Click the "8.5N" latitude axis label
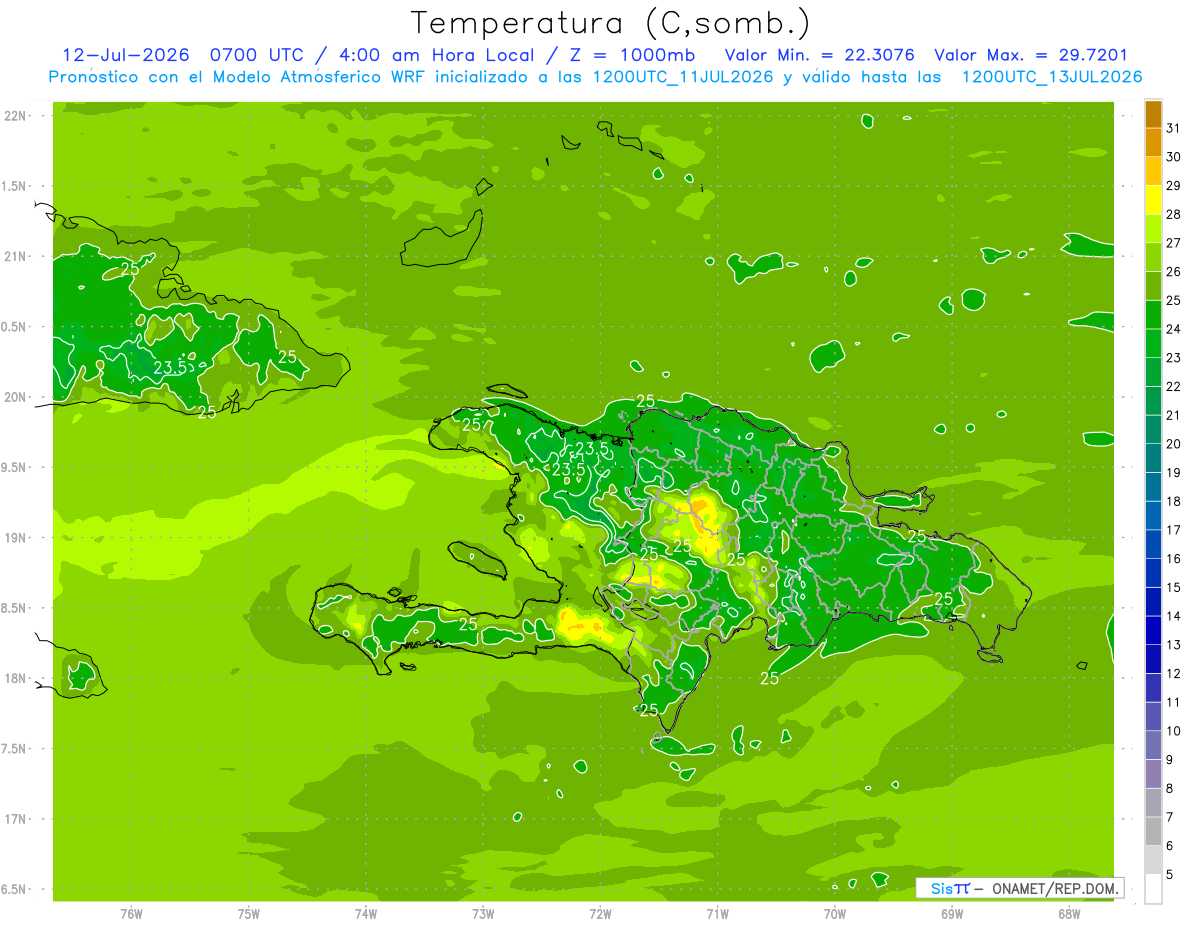1200x927 pixels. pos(14,608)
